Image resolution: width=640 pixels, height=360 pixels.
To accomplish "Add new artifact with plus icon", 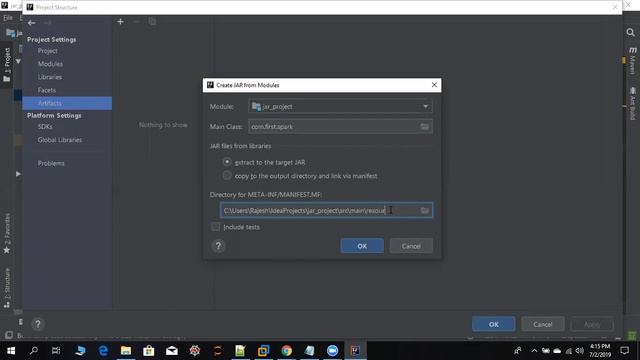I will pyautogui.click(x=120, y=22).
